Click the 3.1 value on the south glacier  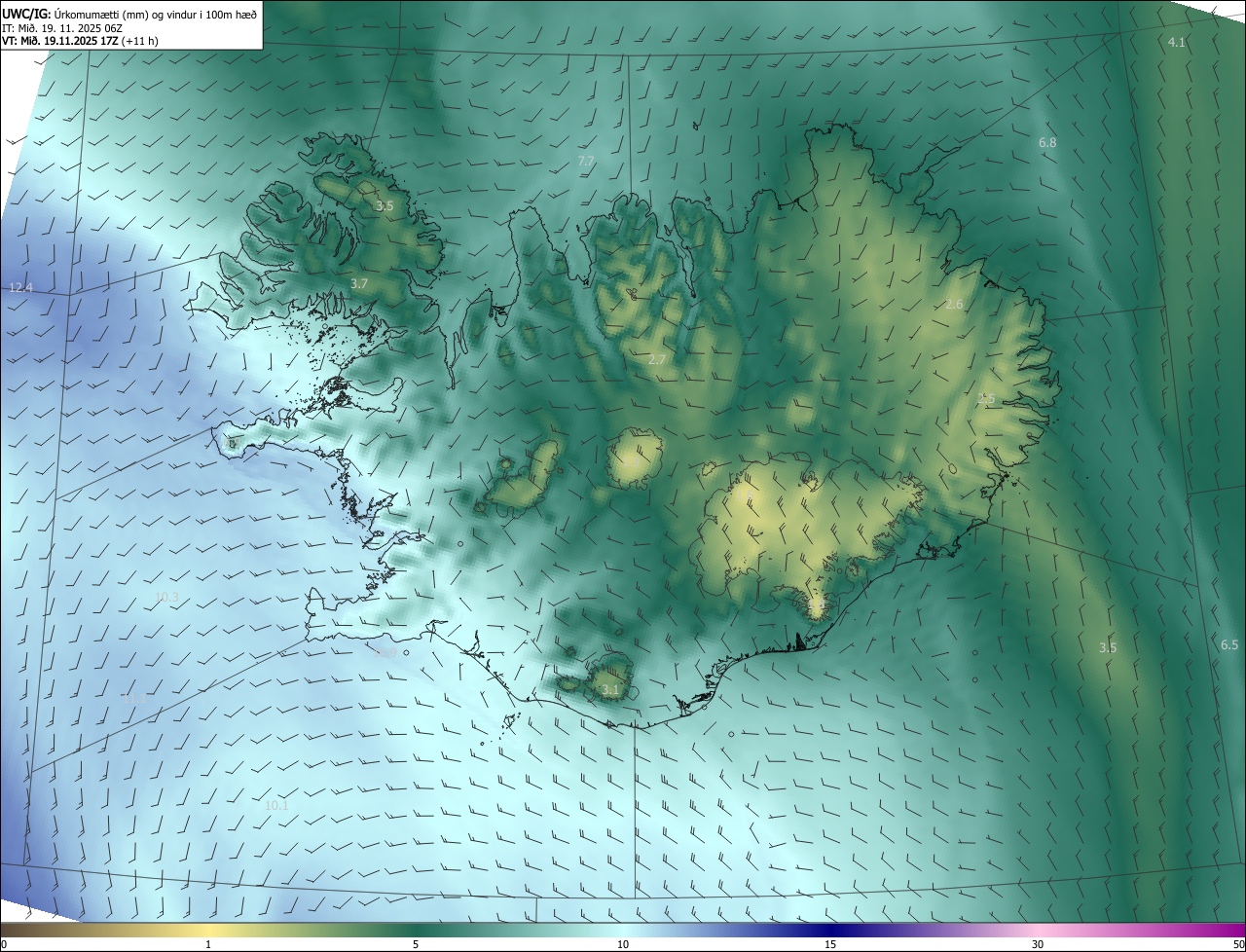(610, 690)
